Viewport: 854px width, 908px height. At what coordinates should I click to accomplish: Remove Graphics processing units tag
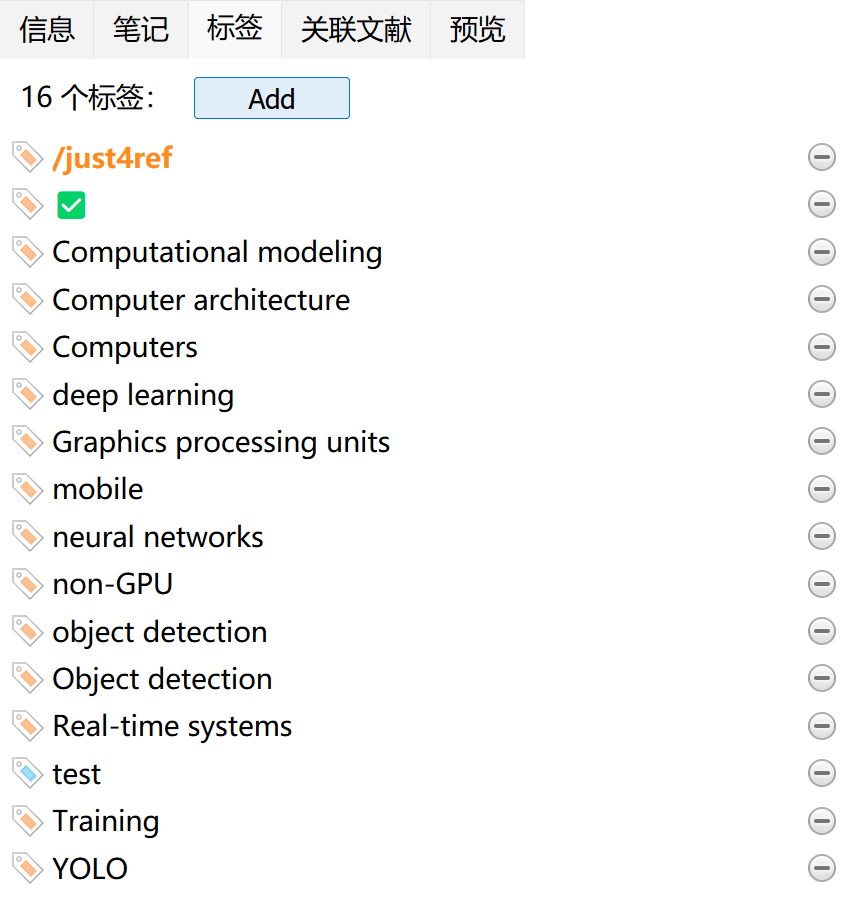[x=821, y=441]
